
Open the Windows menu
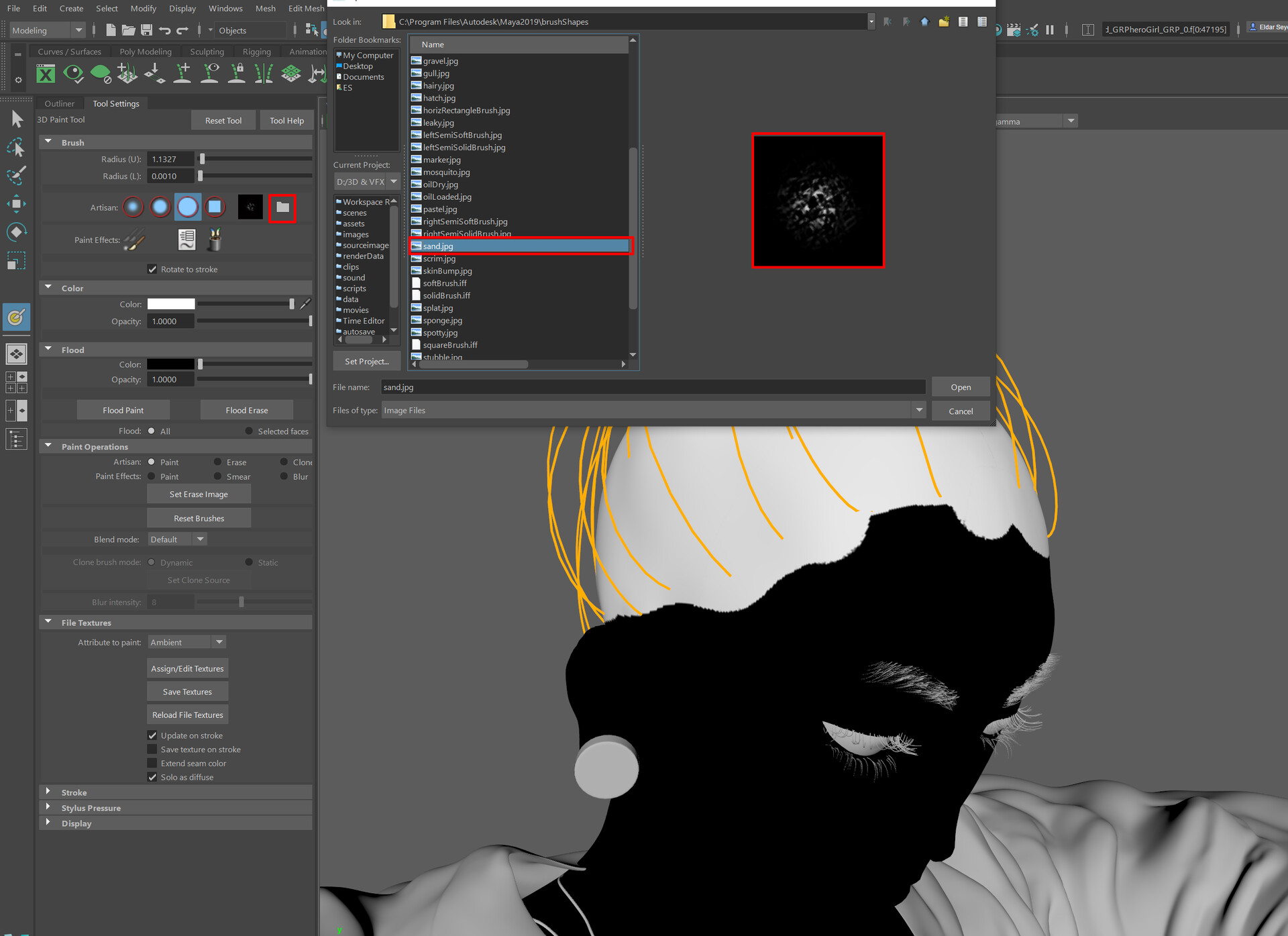(x=225, y=9)
